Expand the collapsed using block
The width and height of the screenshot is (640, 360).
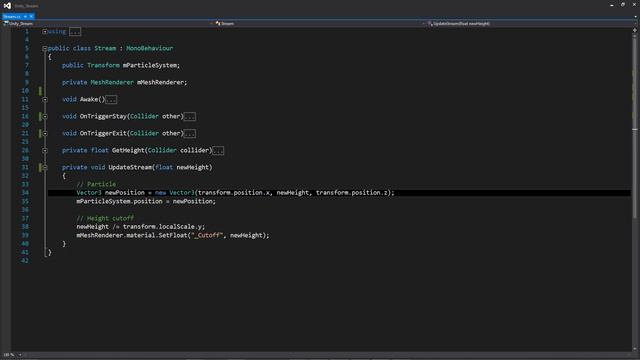44,31
